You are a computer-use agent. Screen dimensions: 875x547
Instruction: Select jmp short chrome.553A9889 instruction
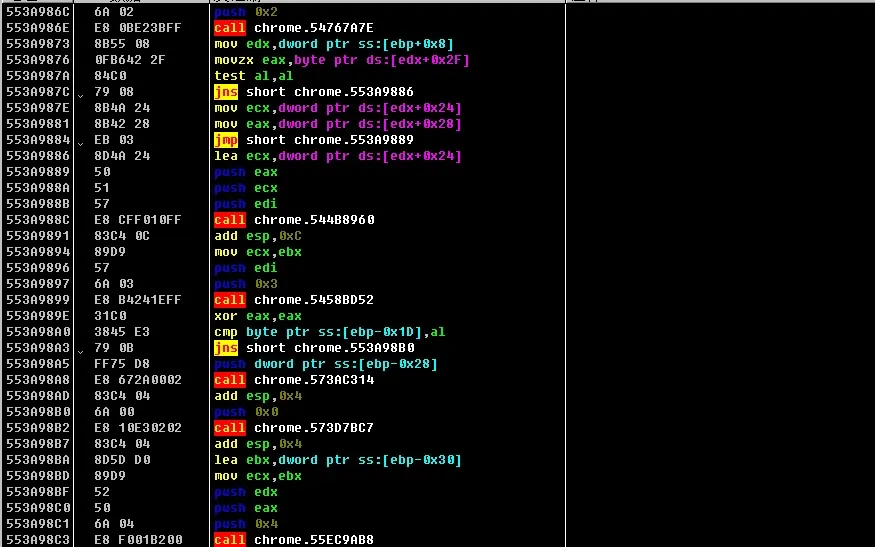314,140
